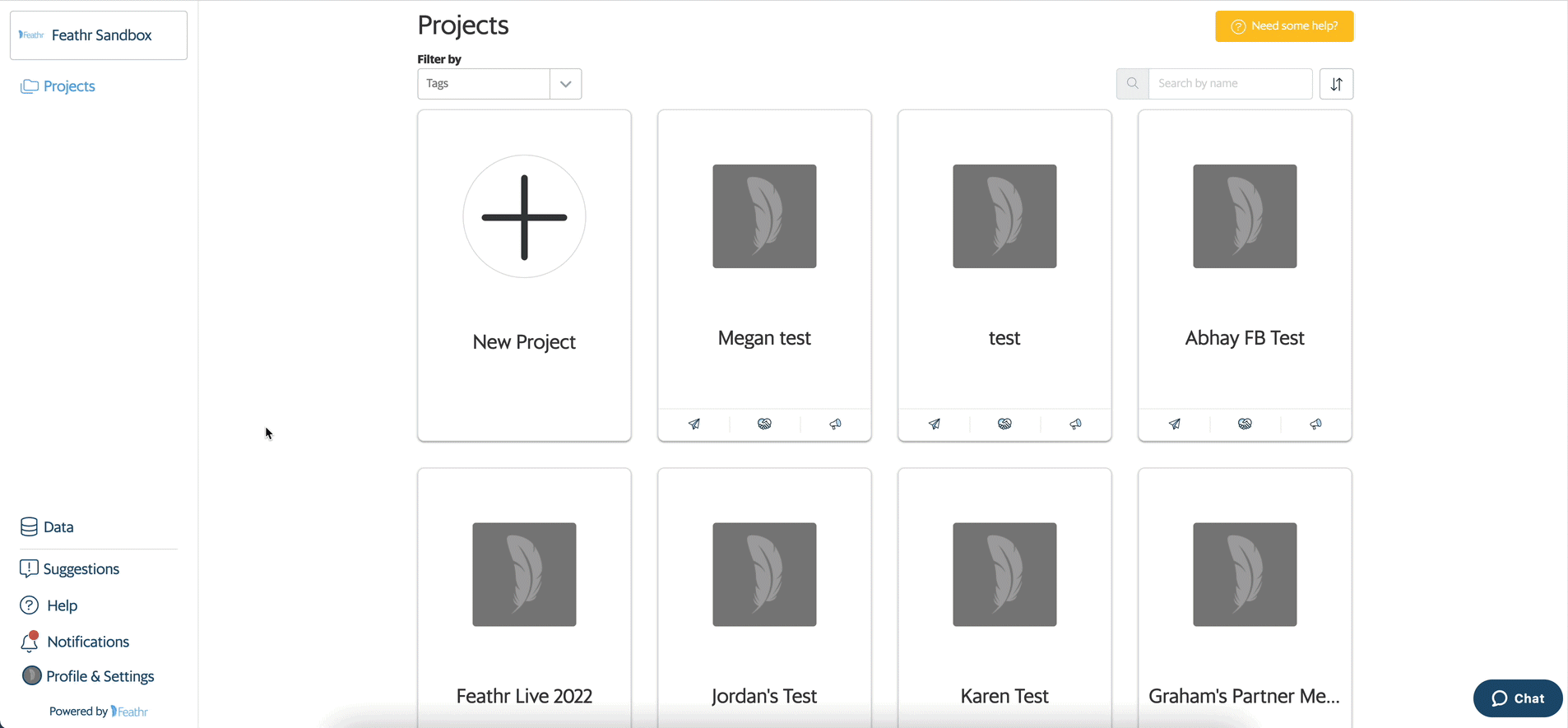Click the Feathr logo in sandbox header
Screen dimensions: 1568x728
click(31, 35)
